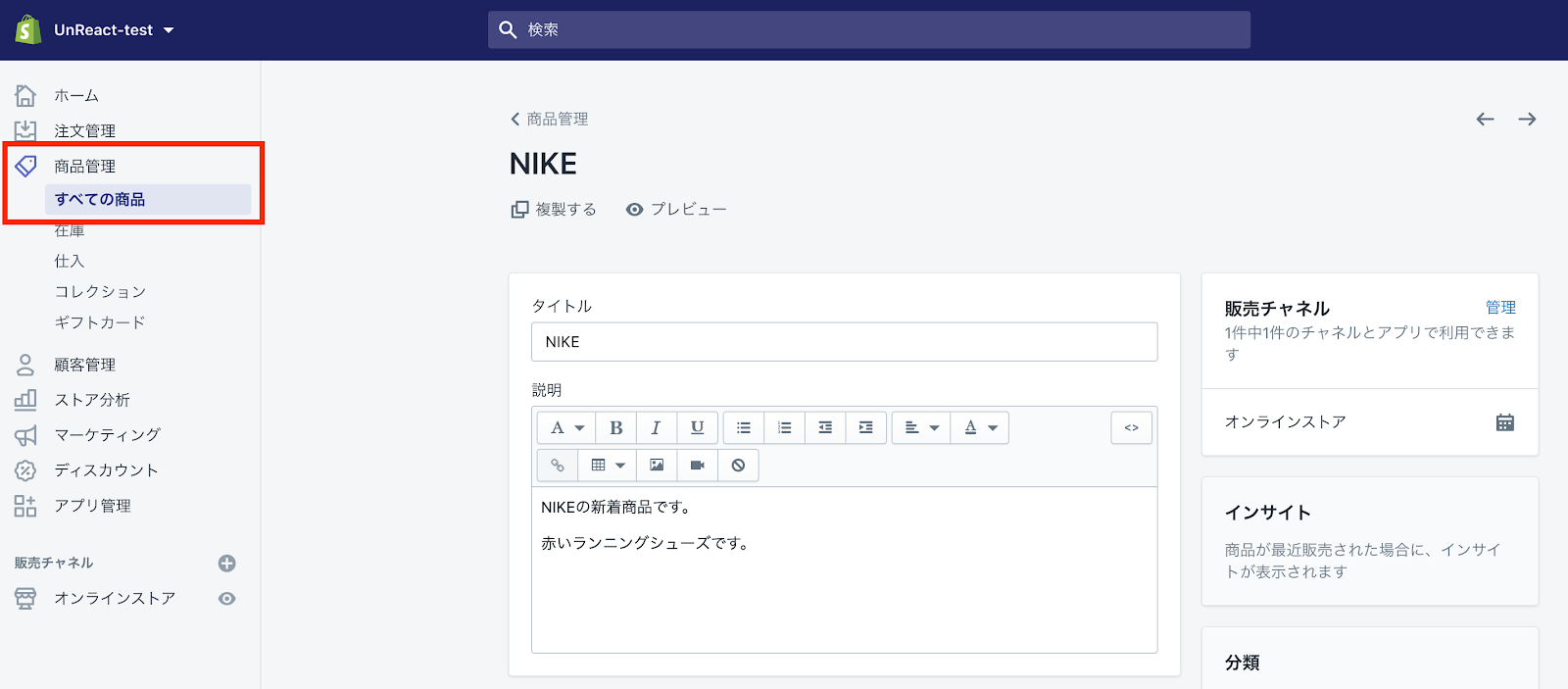
Task: Insert a bulleted list
Action: click(x=744, y=427)
